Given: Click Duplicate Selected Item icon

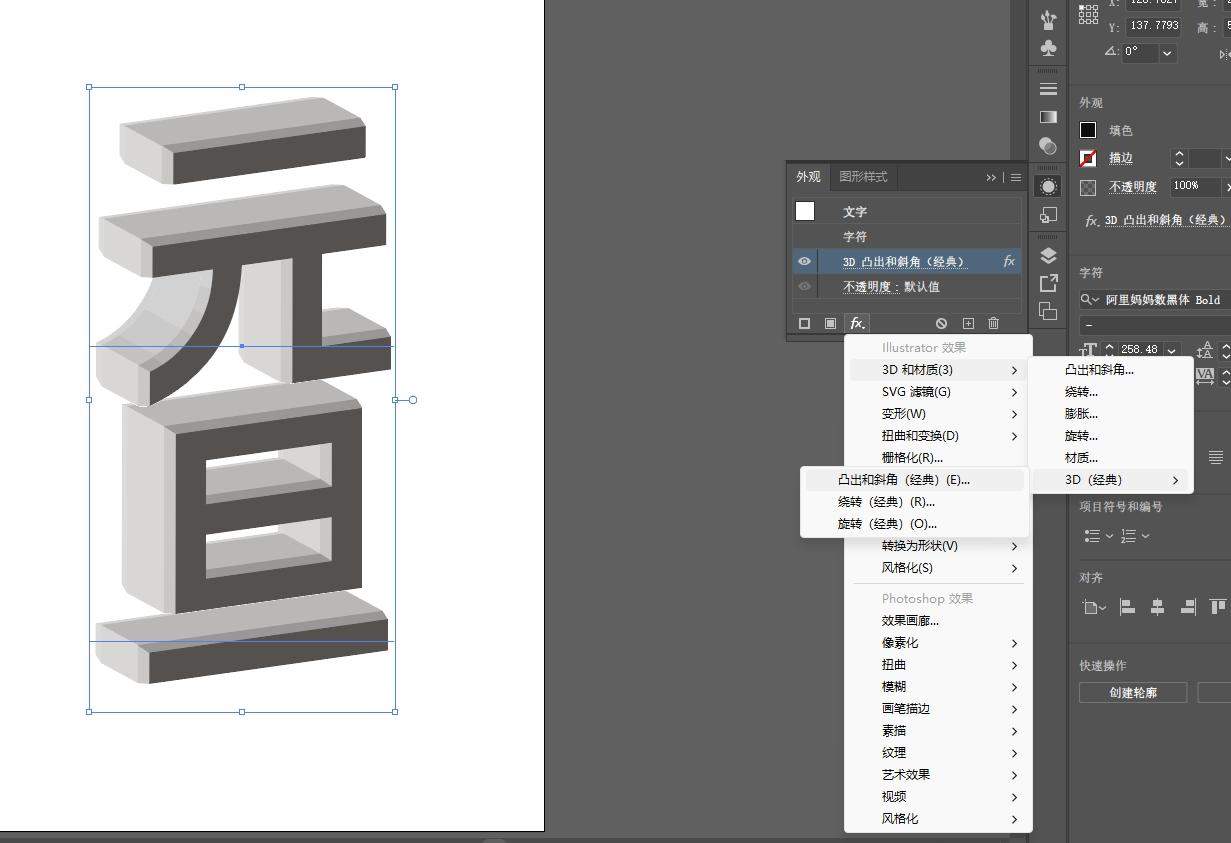Looking at the screenshot, I should coord(968,323).
